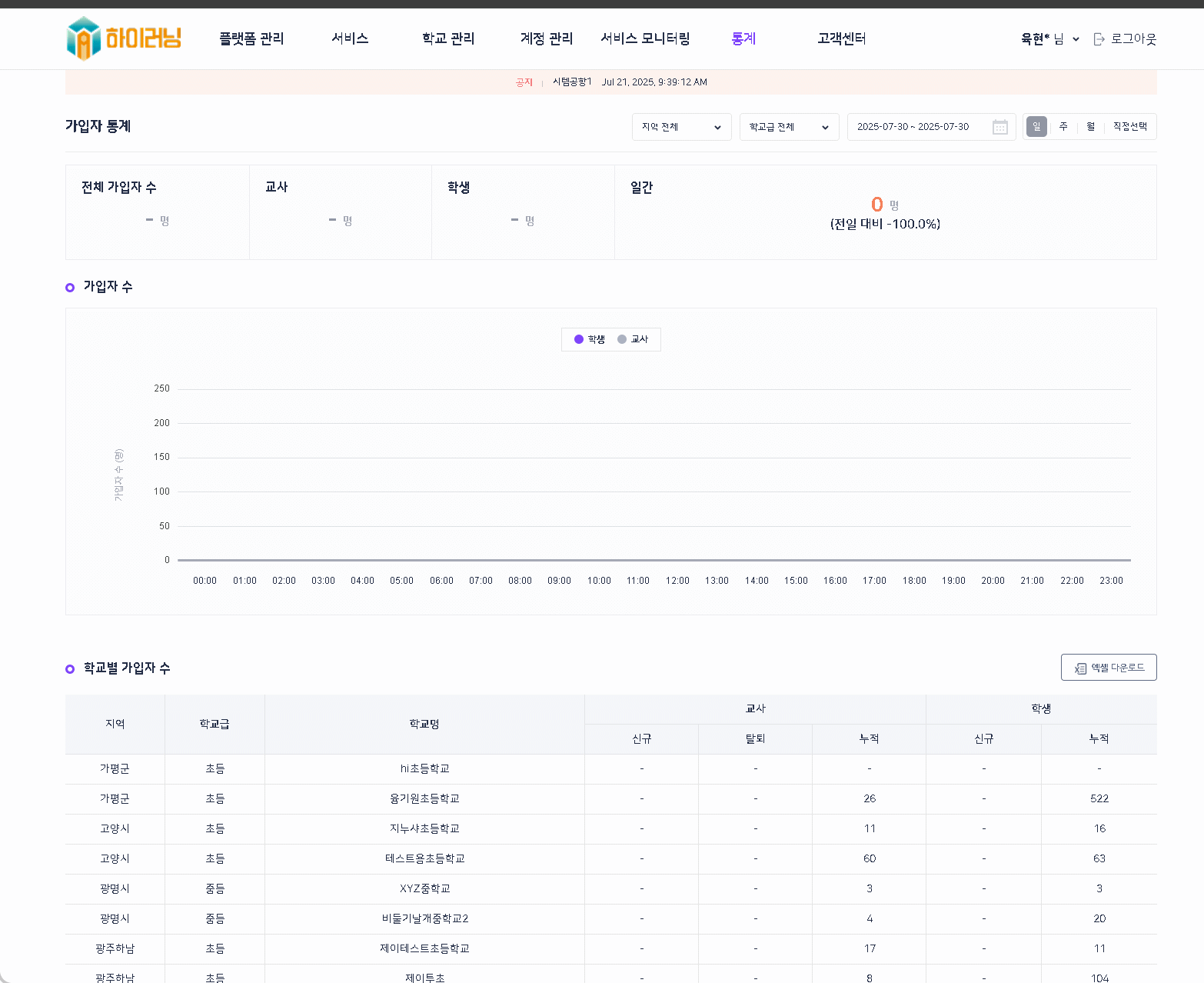Screen dimensions: 1204x983
Task: Switch the period to 월 monthly
Action: (1090, 127)
